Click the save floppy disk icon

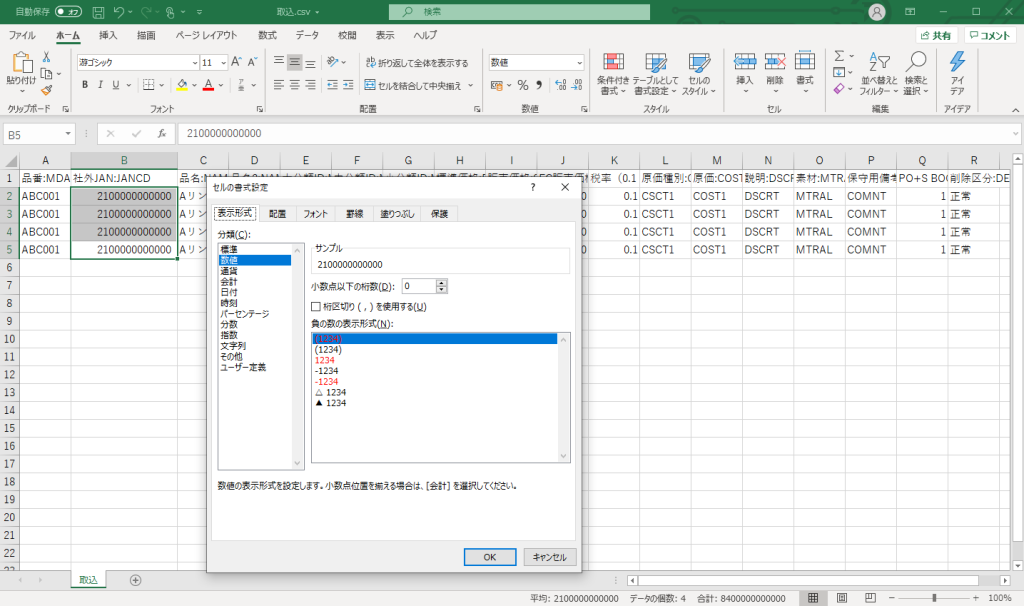(97, 12)
